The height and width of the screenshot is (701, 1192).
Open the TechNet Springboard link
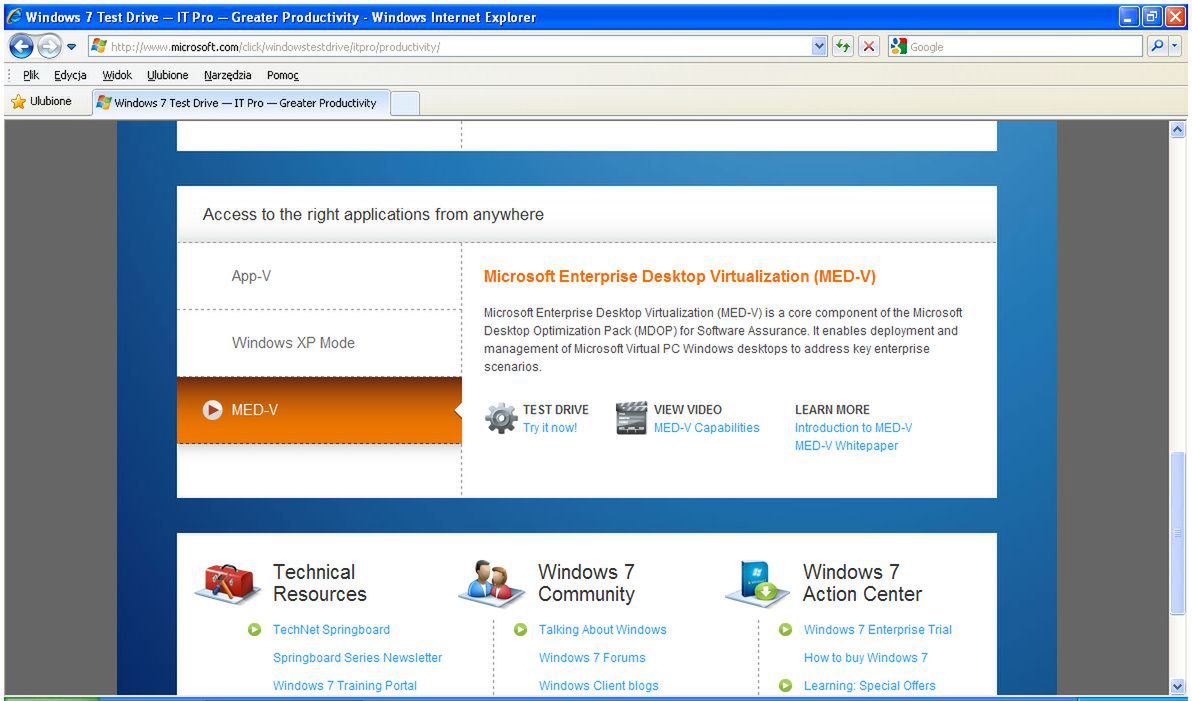click(331, 630)
